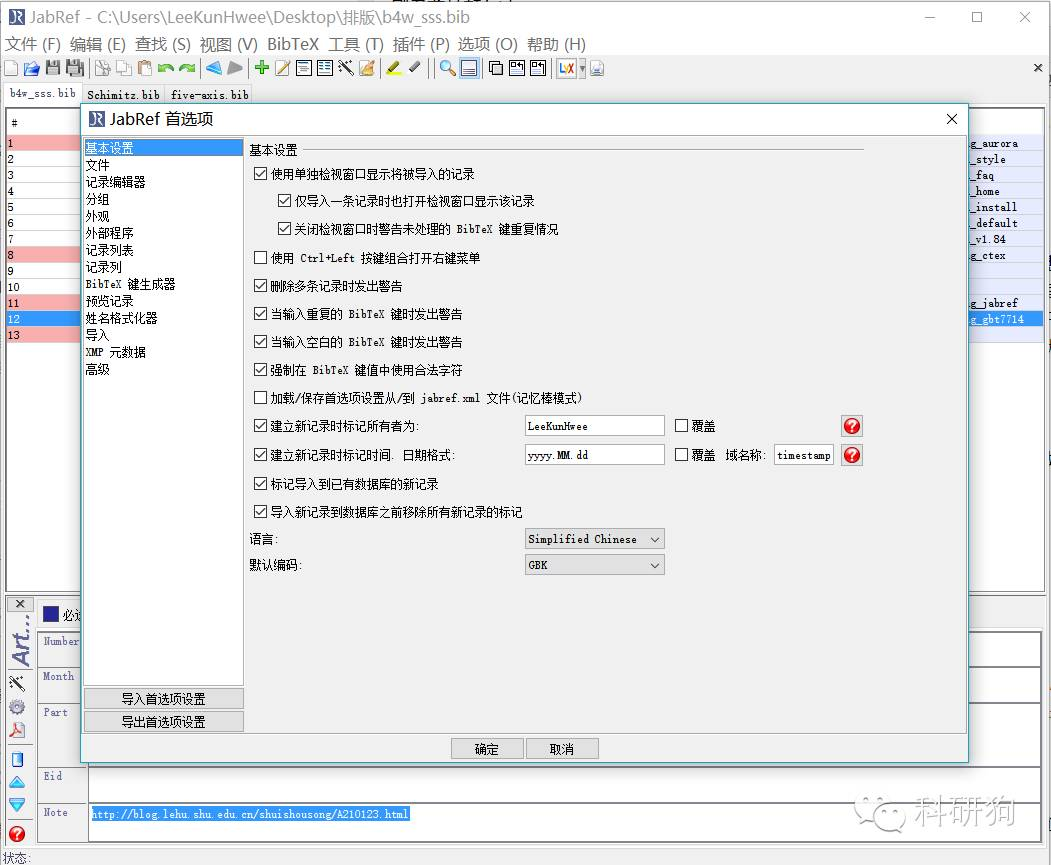Open the BibTeX menu
This screenshot has height=865, width=1051.
[x=293, y=44]
